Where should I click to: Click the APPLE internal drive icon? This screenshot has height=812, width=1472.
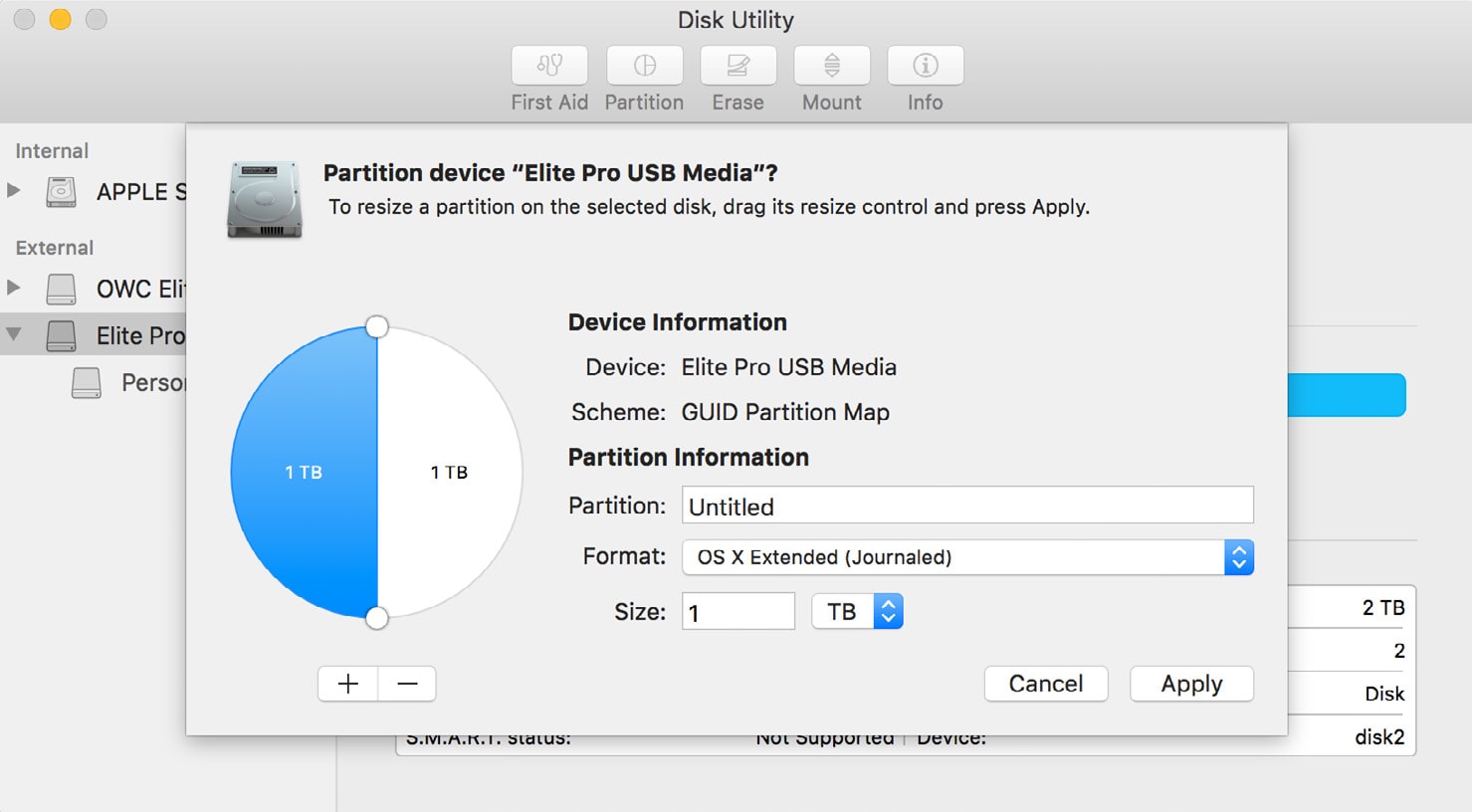pyautogui.click(x=62, y=191)
